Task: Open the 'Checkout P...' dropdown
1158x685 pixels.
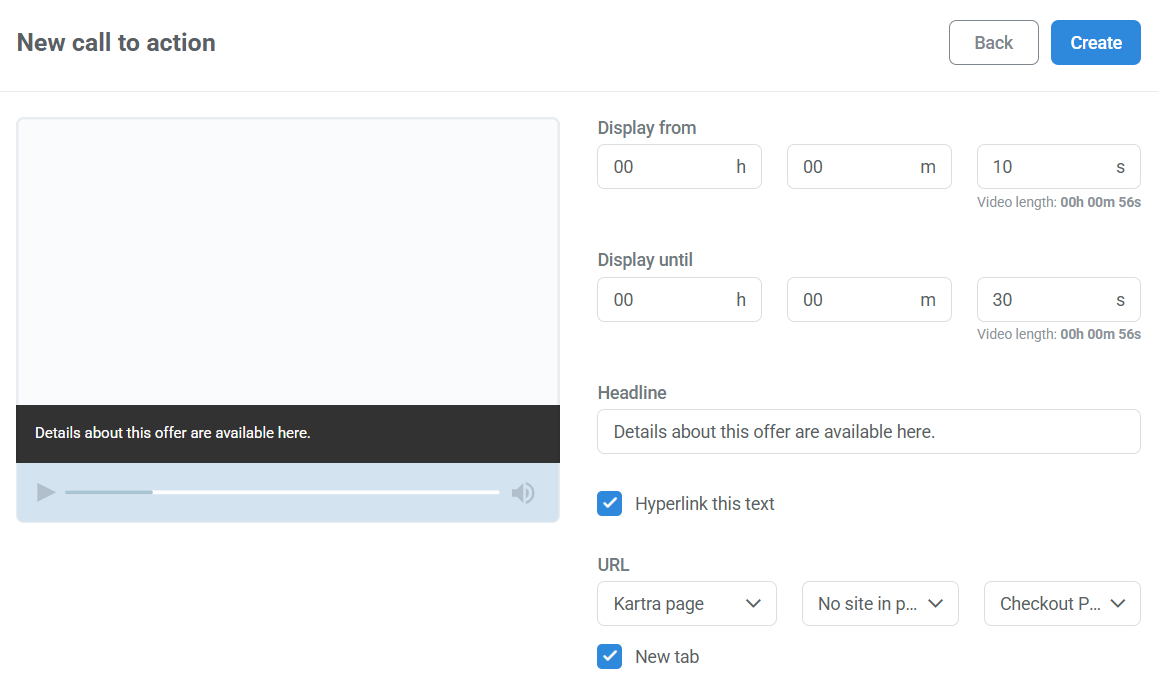Action: click(x=1062, y=603)
